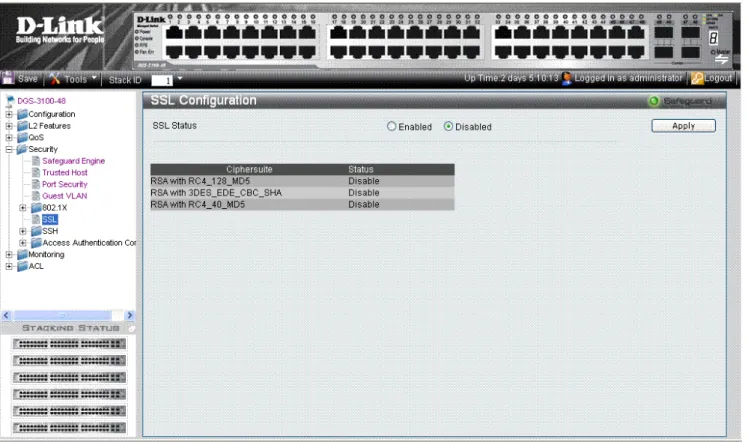Click the Logout link

click(x=718, y=78)
